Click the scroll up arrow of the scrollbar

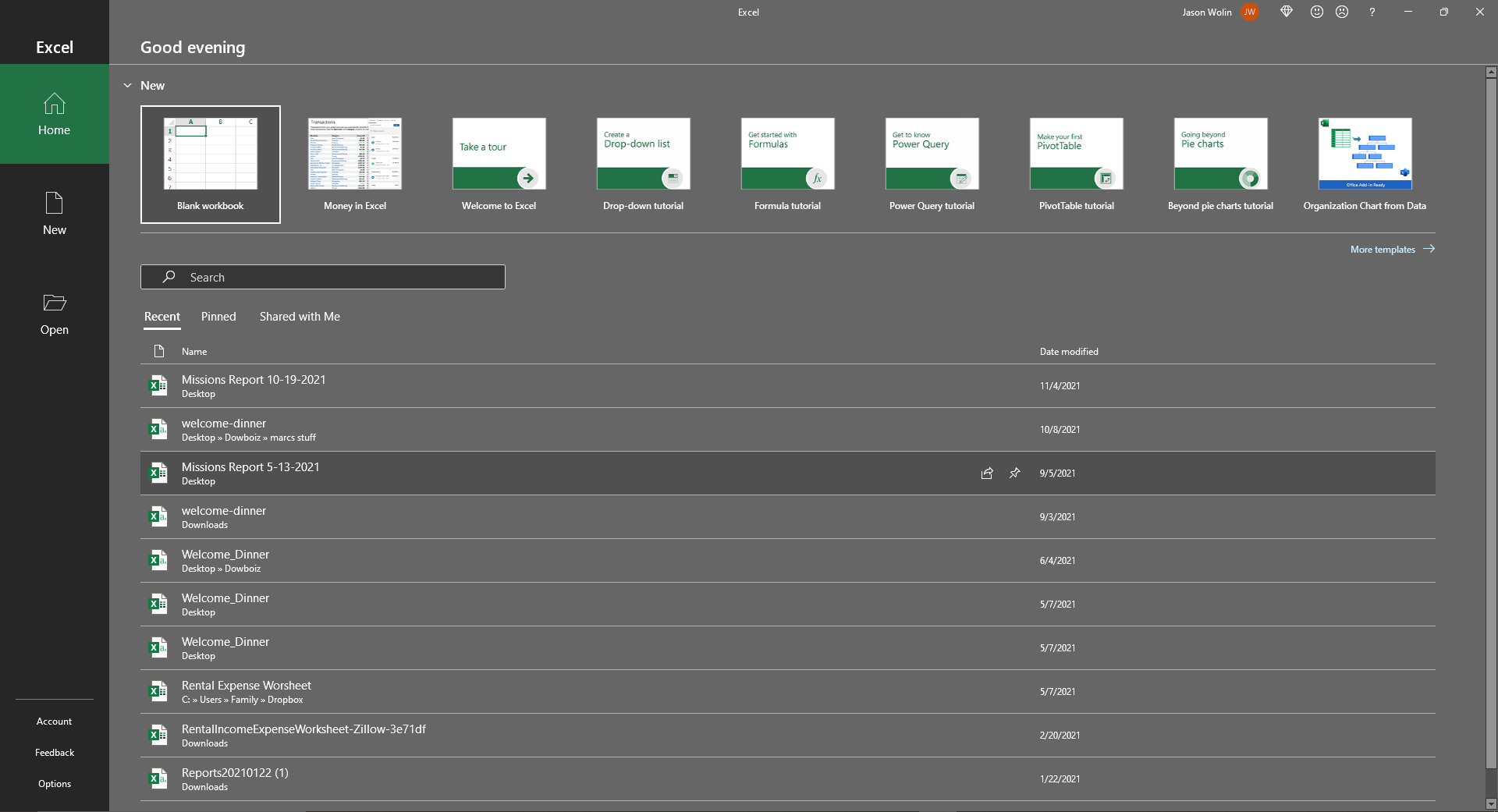pos(1491,73)
